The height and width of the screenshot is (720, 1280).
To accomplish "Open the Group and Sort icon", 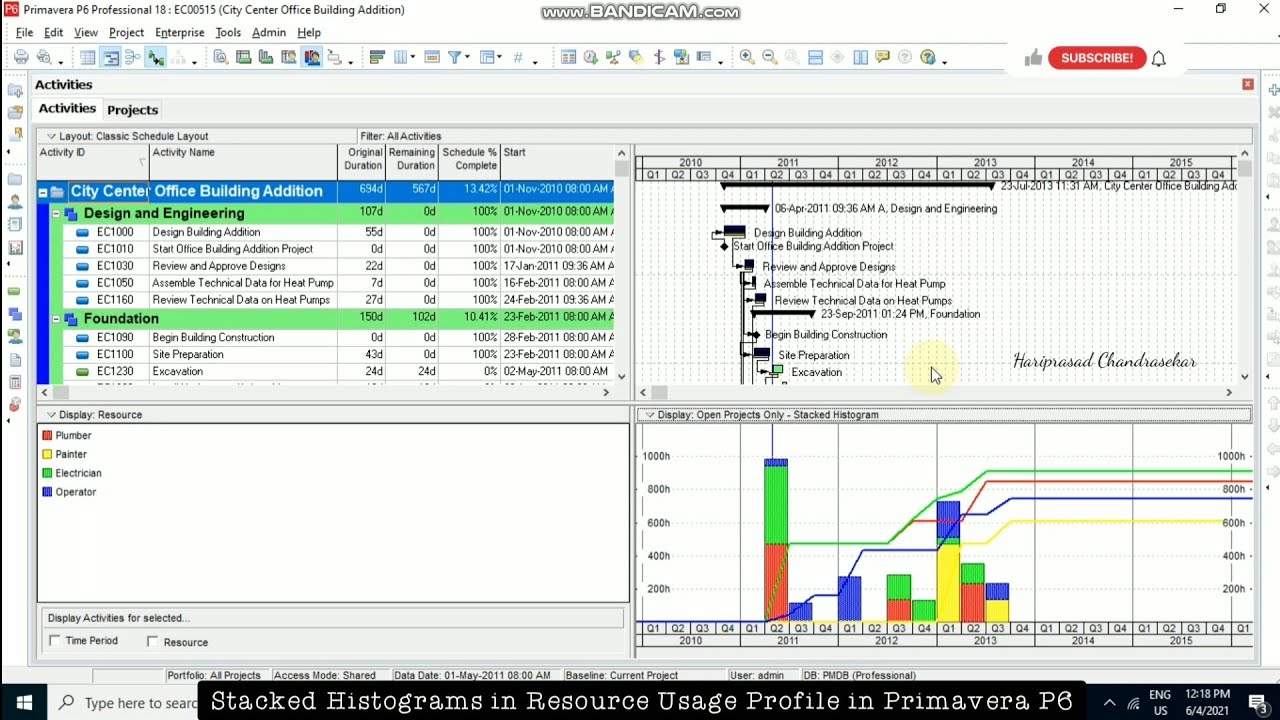I will point(487,57).
